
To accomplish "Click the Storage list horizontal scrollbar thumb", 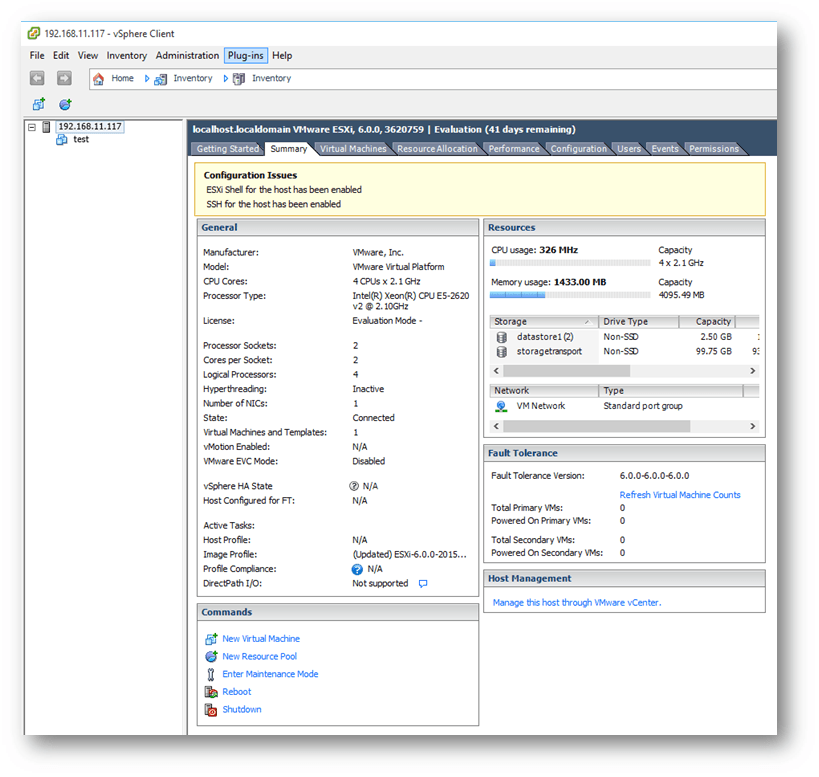I will click(x=566, y=371).
